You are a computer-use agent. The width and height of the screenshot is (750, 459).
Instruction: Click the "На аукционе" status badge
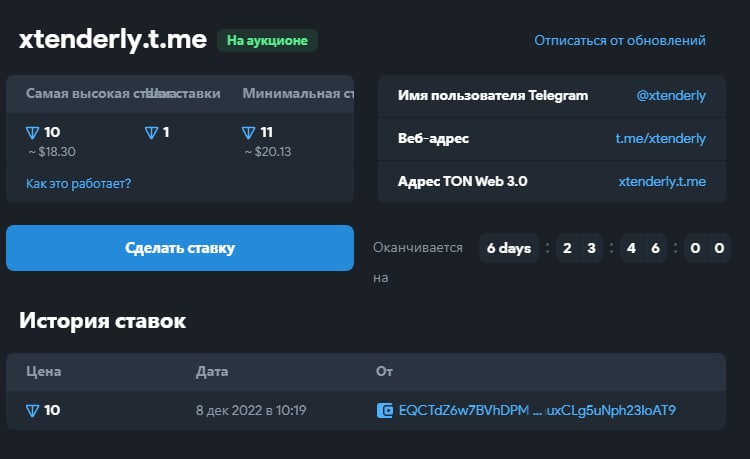click(x=267, y=41)
